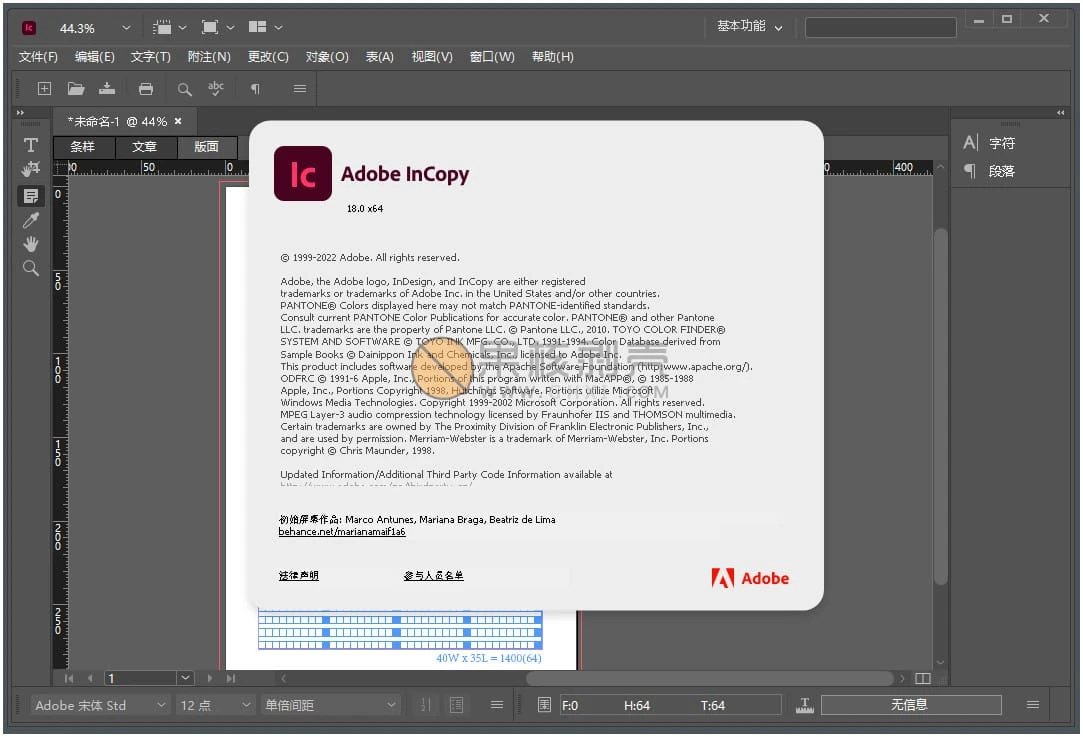Select the Eyedropper tool
Viewport: 1083px width, 737px height.
click(30, 220)
